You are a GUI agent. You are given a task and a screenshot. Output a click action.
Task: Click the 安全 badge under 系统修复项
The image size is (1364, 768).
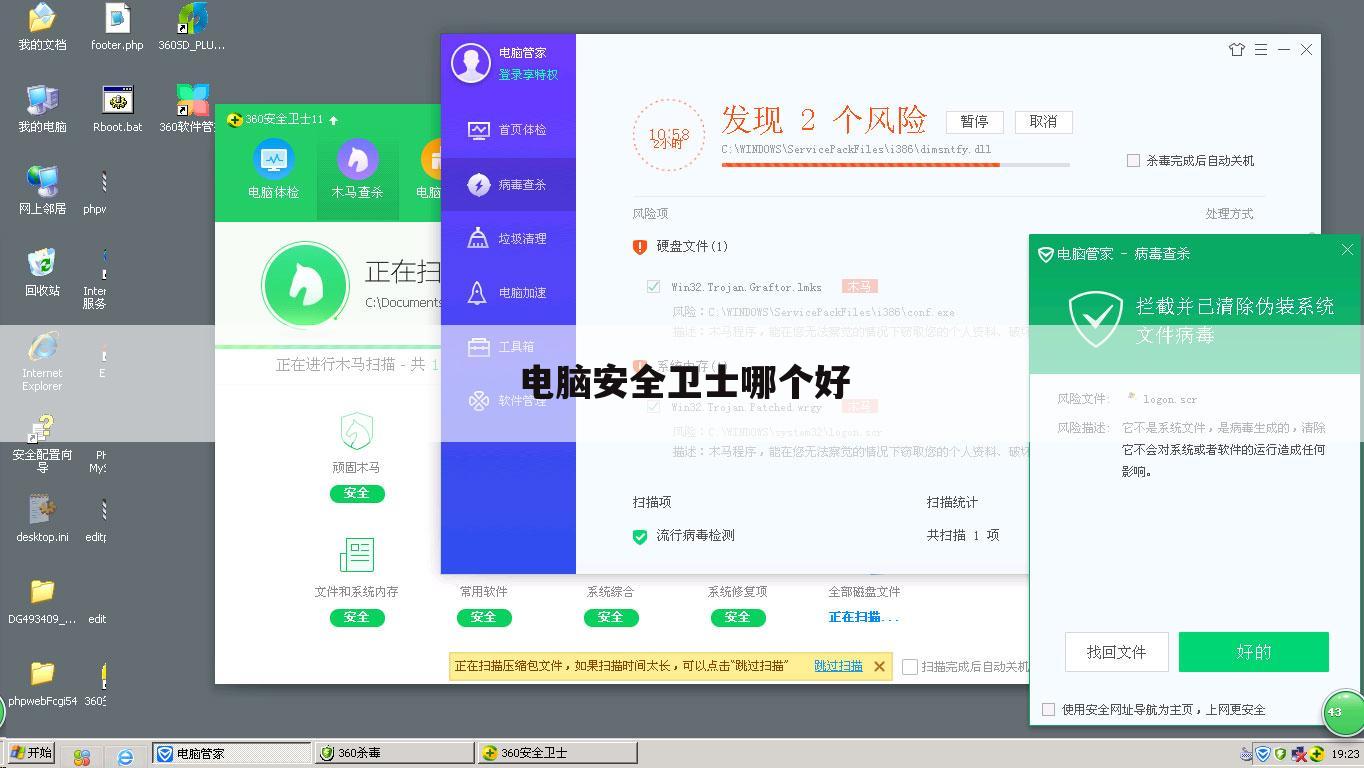(x=737, y=617)
